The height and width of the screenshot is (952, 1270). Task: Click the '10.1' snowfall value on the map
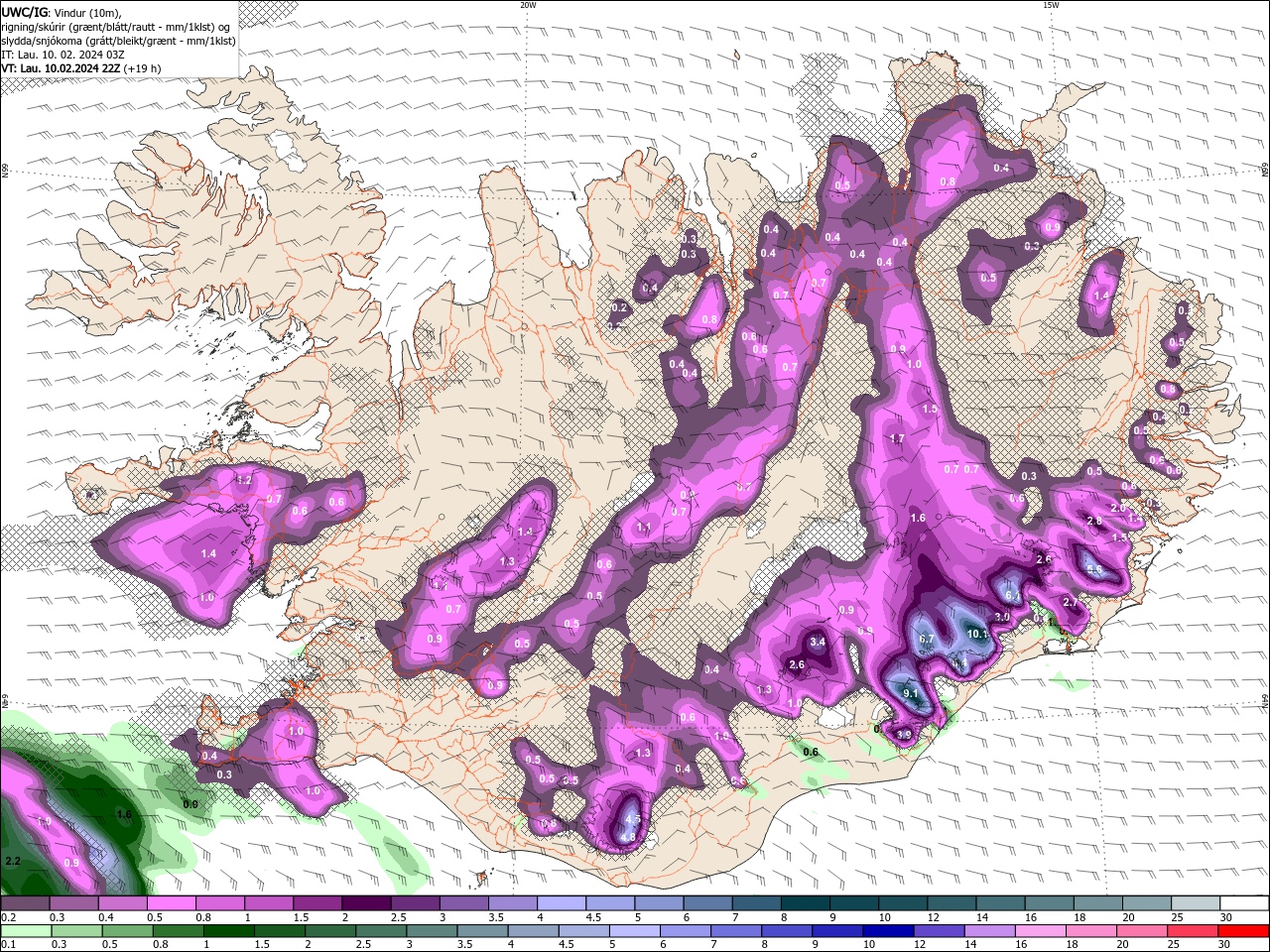976,634
